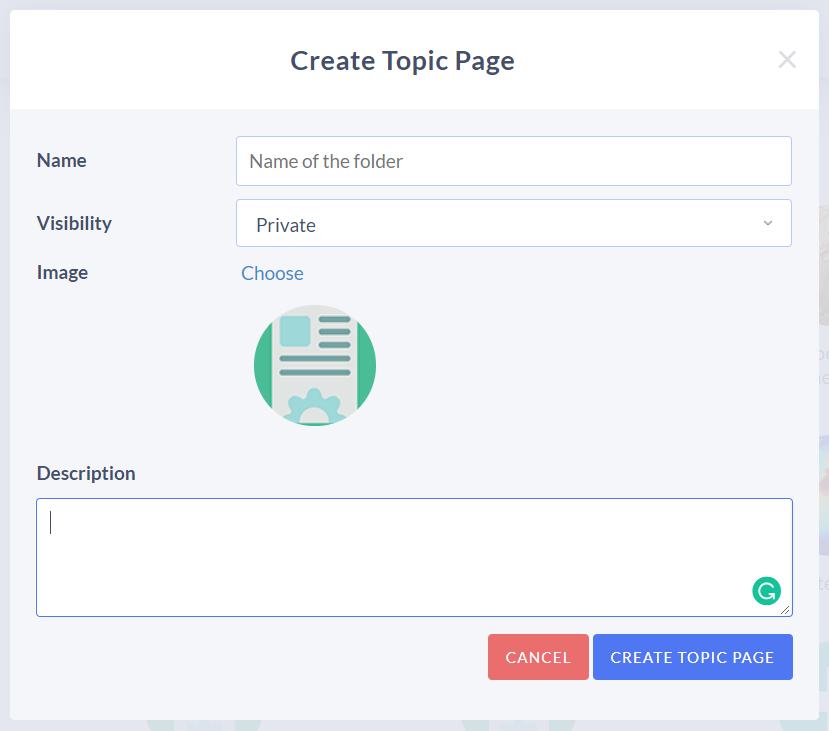Choose a new image for the topic

[272, 272]
